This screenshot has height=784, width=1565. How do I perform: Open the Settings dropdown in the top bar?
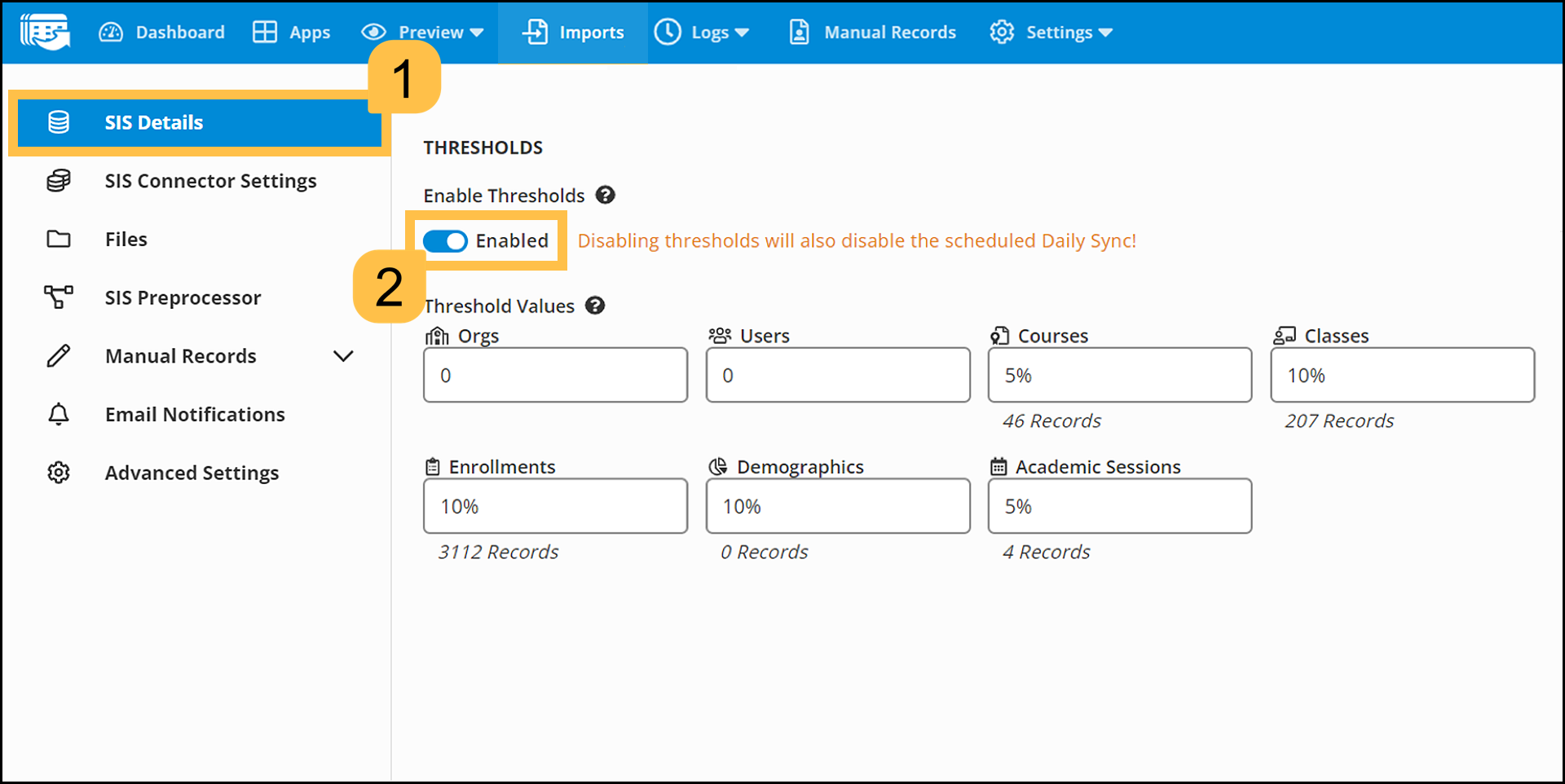tap(1051, 33)
